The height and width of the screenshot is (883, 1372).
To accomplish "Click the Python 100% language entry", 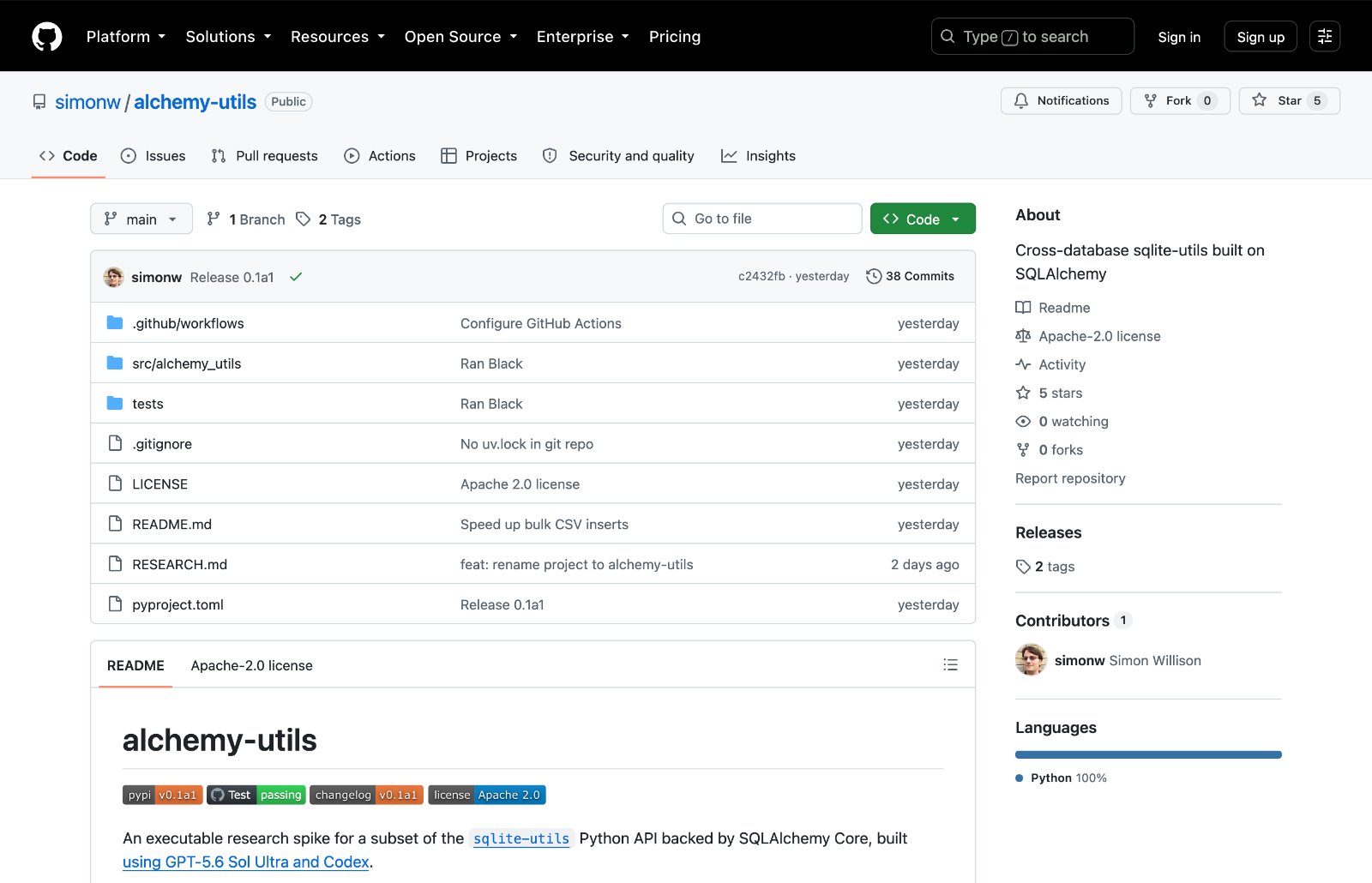I will click(x=1062, y=778).
